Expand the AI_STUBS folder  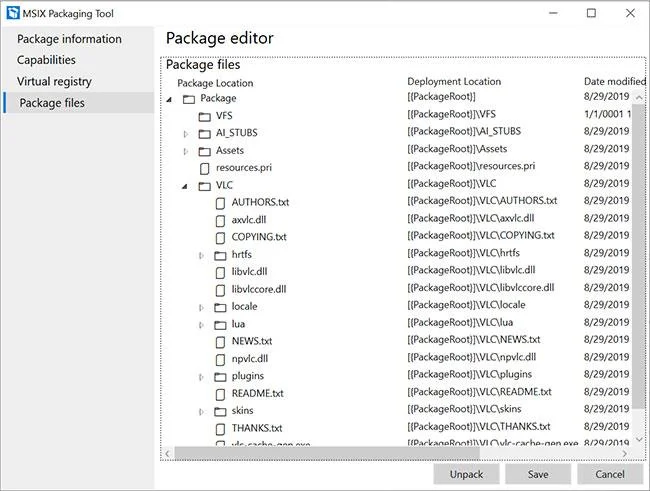tap(186, 134)
